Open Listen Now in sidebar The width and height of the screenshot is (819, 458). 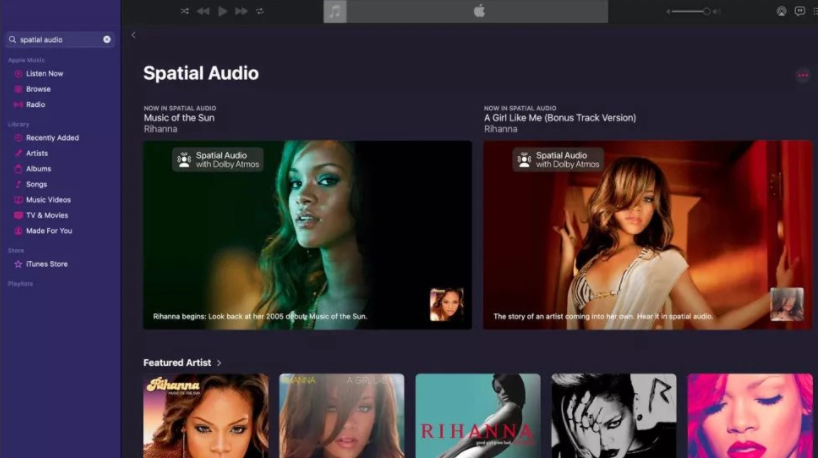click(x=44, y=74)
